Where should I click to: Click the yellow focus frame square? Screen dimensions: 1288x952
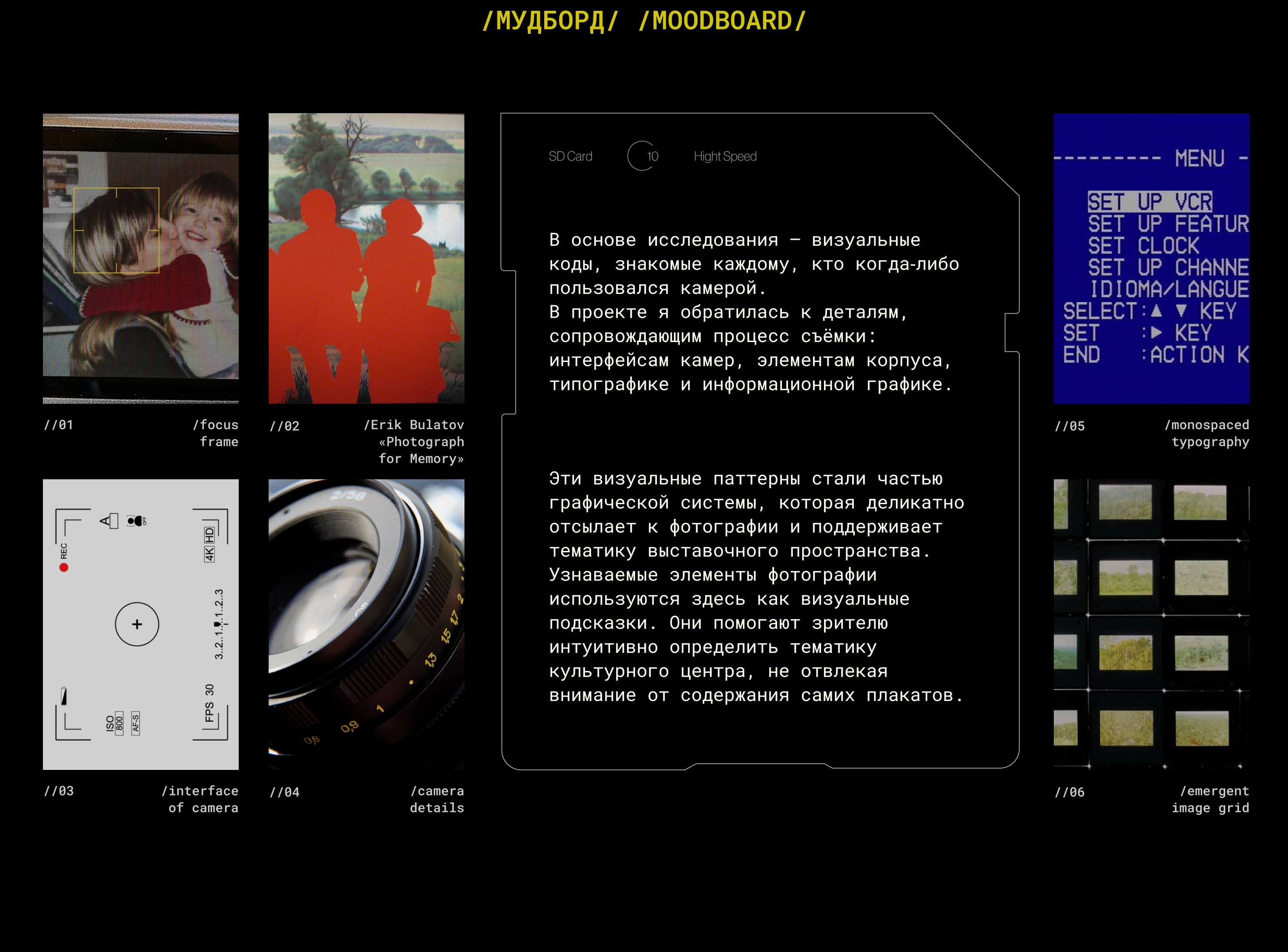(x=117, y=230)
